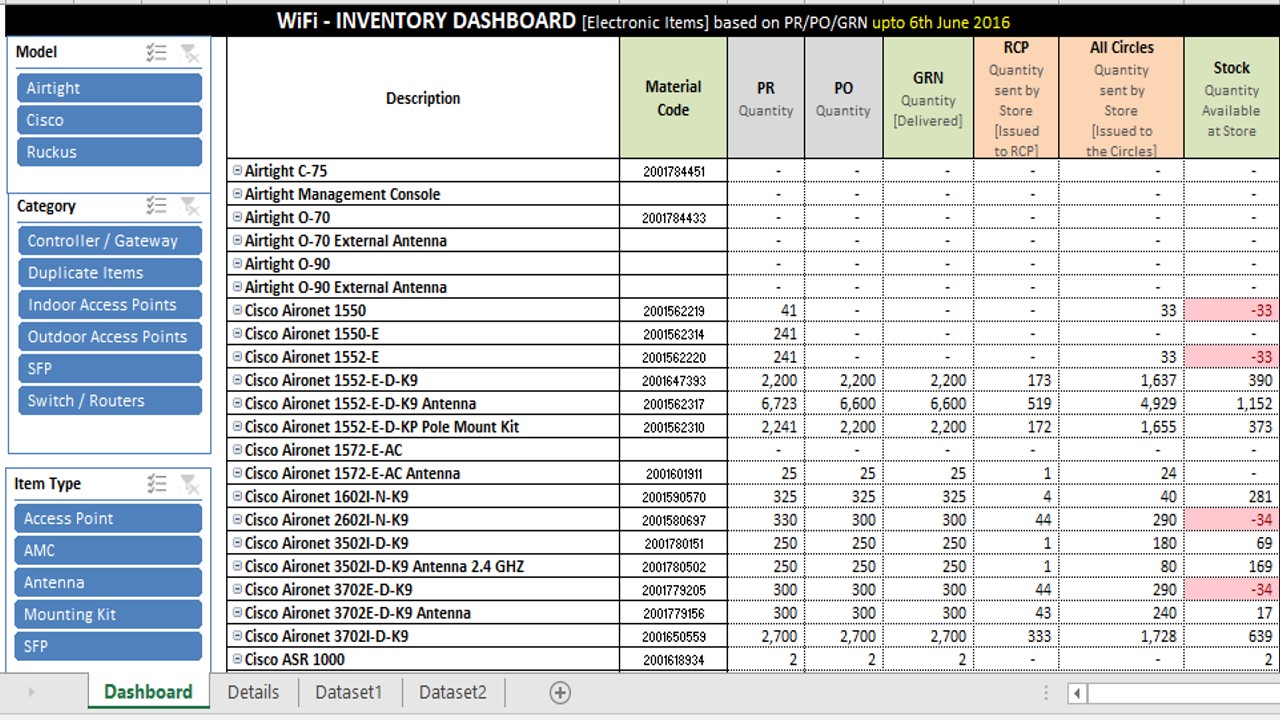Screen dimensions: 1280x720
Task: Collapse the Airtight O-70 row
Action: pyautogui.click(x=238, y=217)
